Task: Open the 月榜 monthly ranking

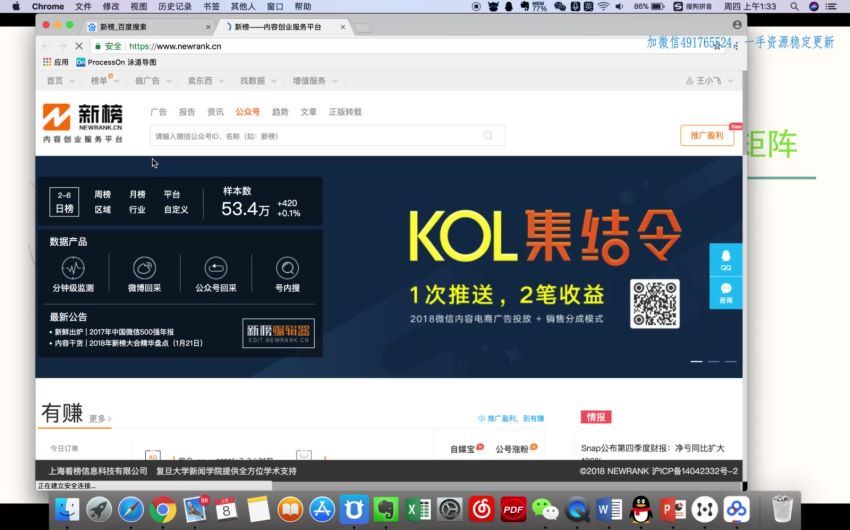Action: pyautogui.click(x=137, y=194)
